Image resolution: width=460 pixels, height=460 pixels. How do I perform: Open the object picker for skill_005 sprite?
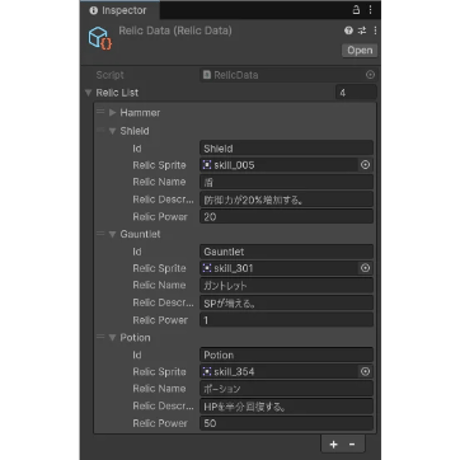365,165
